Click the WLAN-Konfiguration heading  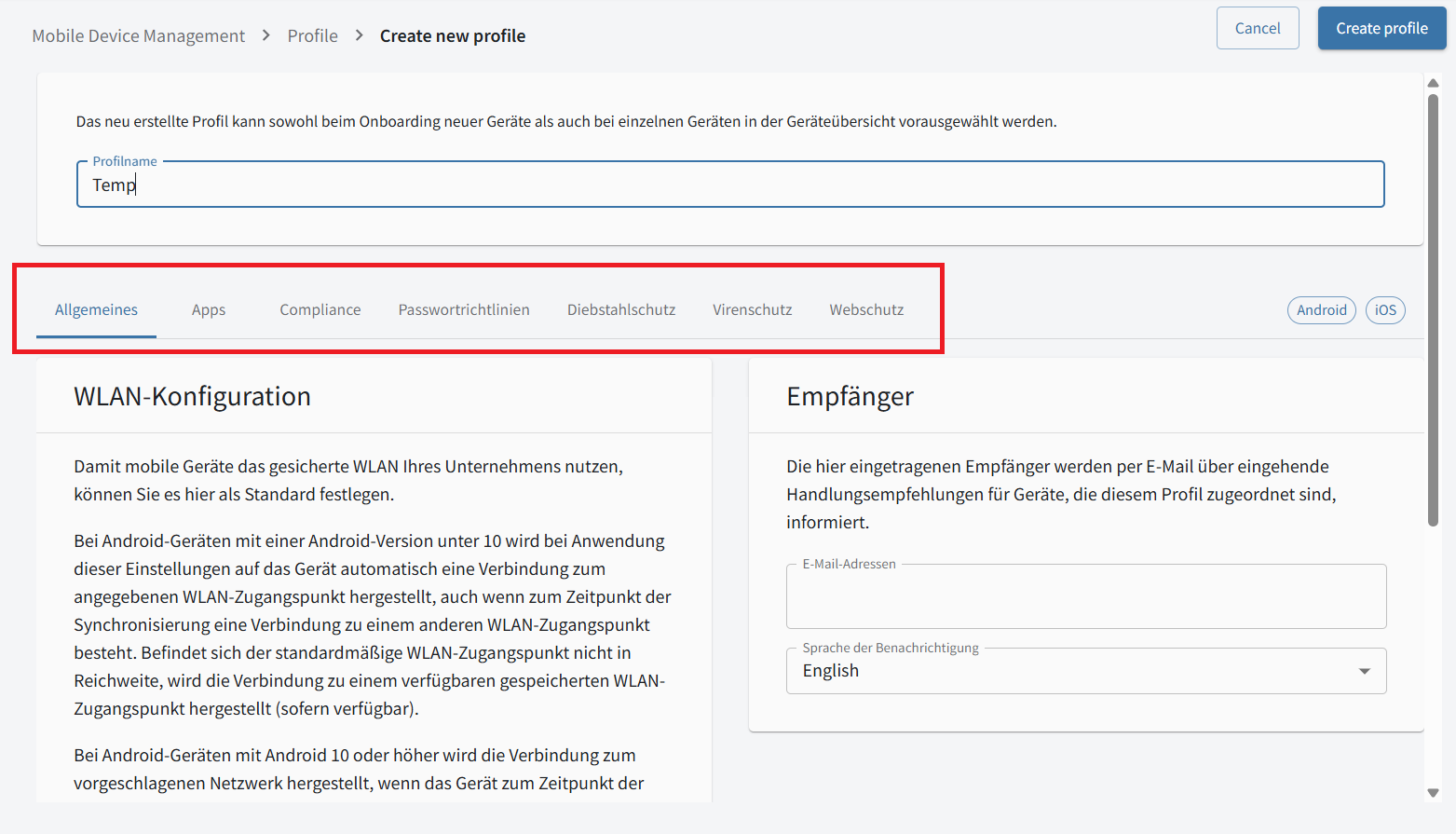click(x=192, y=396)
